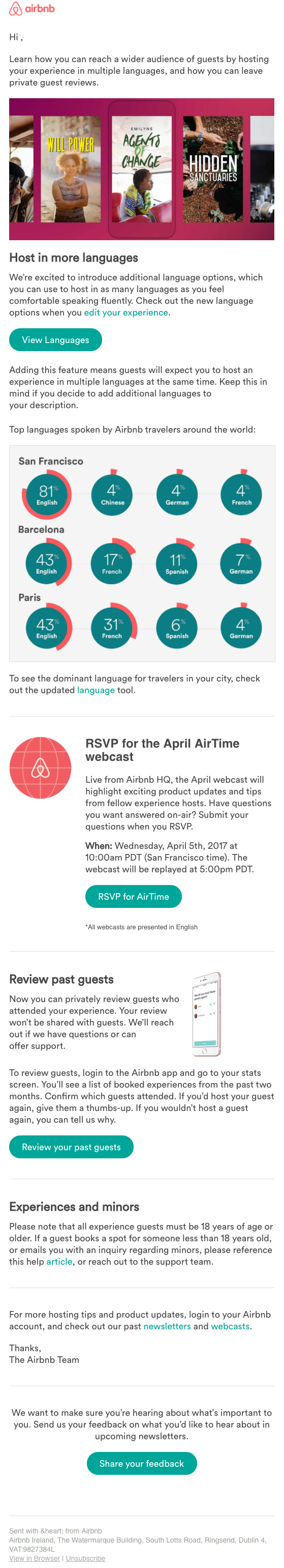Screen dimensions: 284x1568
Task: Click Review your past guests button
Action: pos(71,1147)
